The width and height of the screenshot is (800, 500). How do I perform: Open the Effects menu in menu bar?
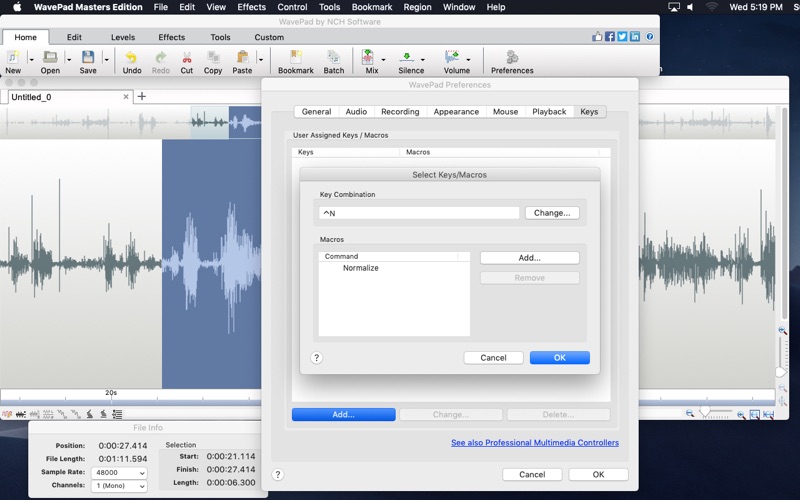(251, 7)
